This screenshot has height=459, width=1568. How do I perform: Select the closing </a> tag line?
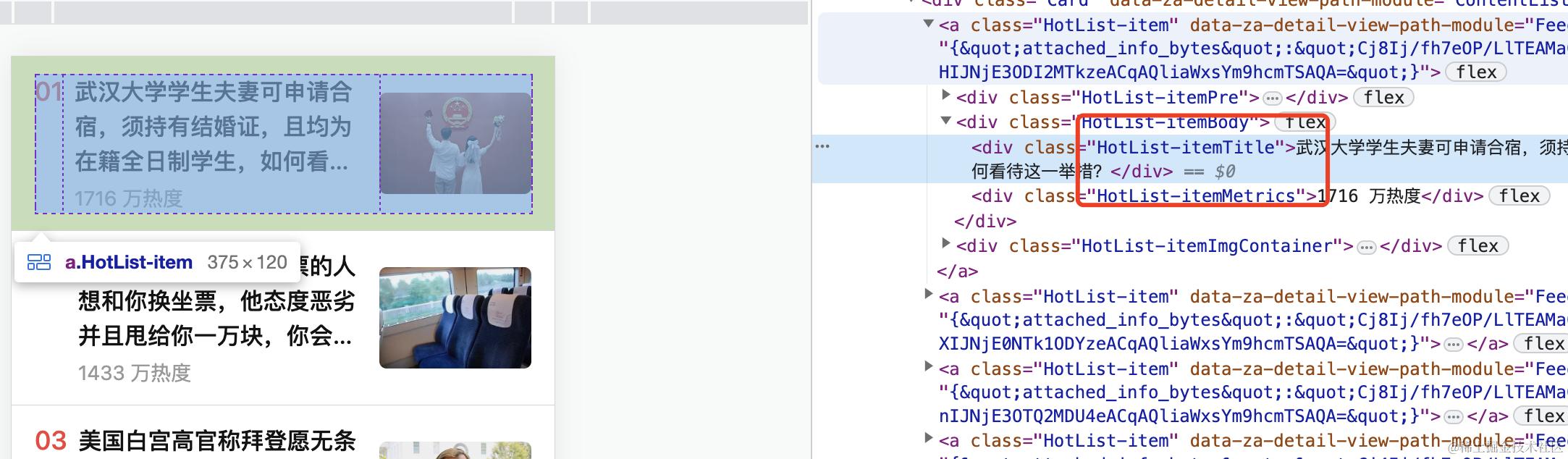coord(957,271)
